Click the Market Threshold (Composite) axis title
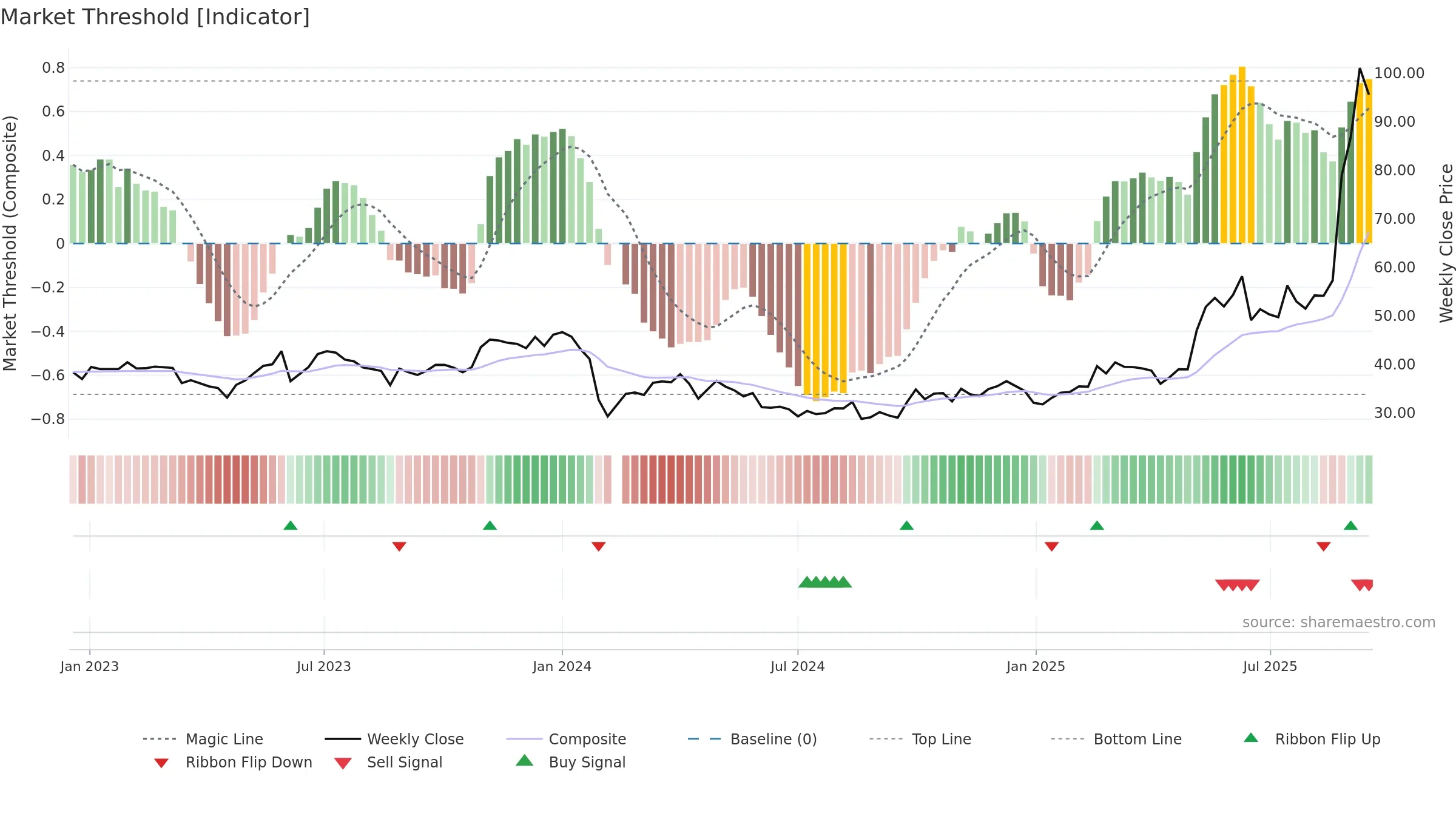This screenshot has width=1456, height=819. [10, 243]
